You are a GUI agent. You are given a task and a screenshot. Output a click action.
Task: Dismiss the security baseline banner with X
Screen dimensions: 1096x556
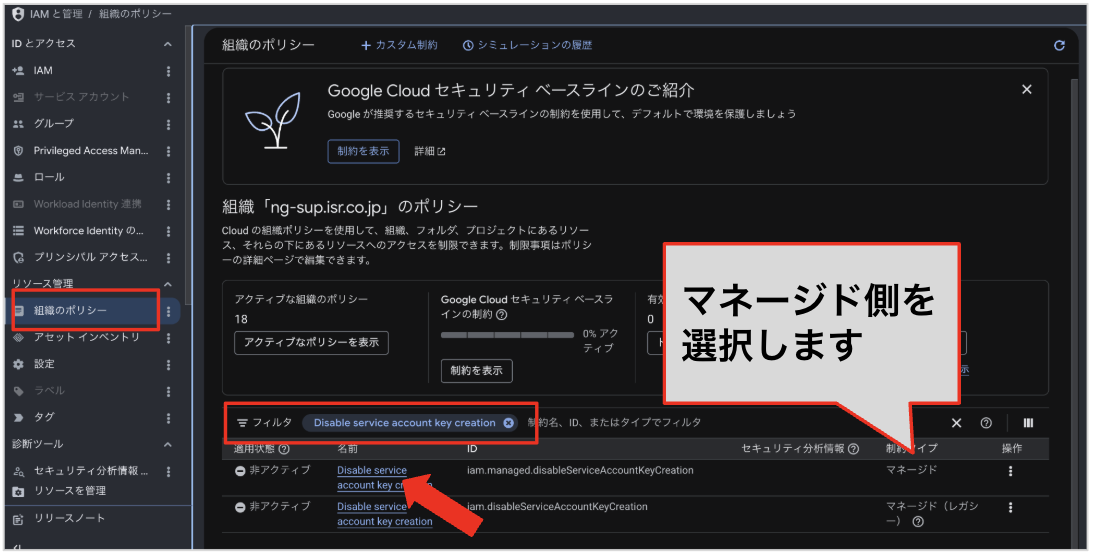[1026, 90]
